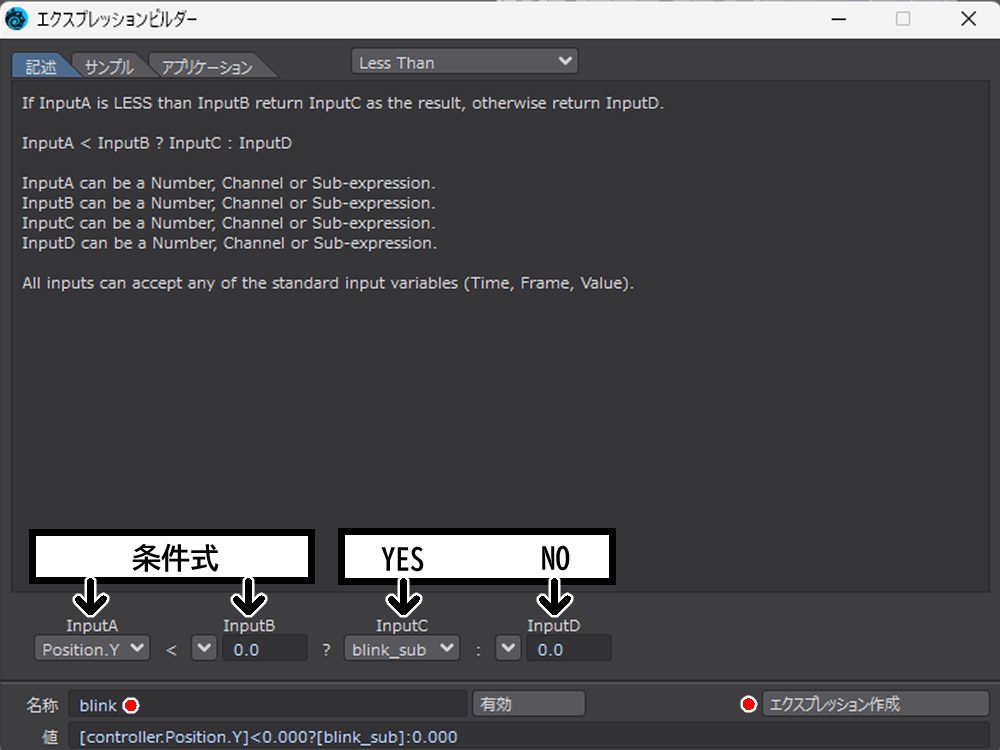Open the アプリケーション tab

tap(208, 66)
